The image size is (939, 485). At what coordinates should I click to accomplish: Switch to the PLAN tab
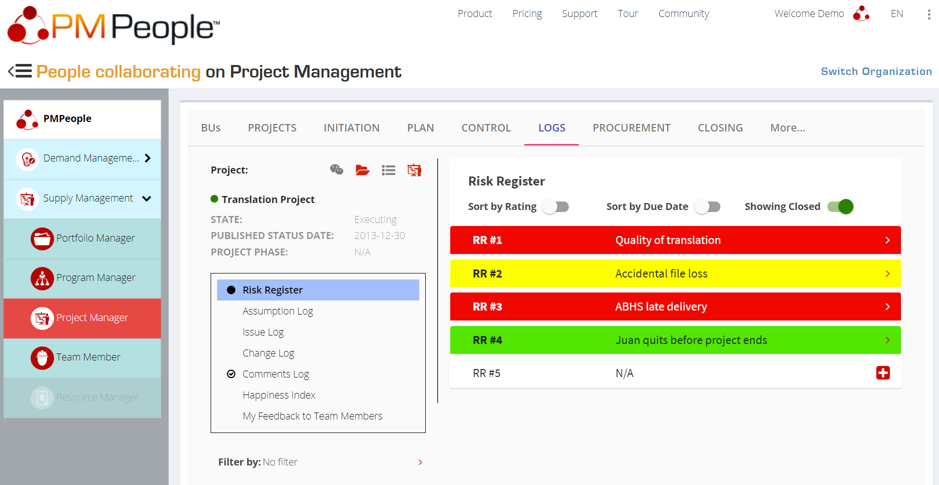pos(420,128)
